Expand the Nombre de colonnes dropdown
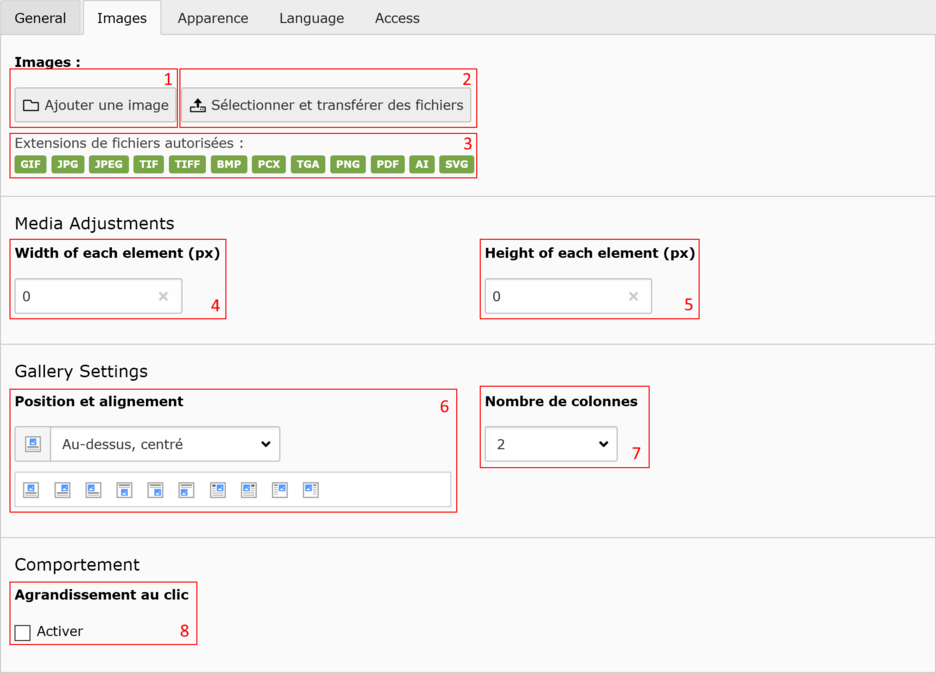 coord(551,444)
